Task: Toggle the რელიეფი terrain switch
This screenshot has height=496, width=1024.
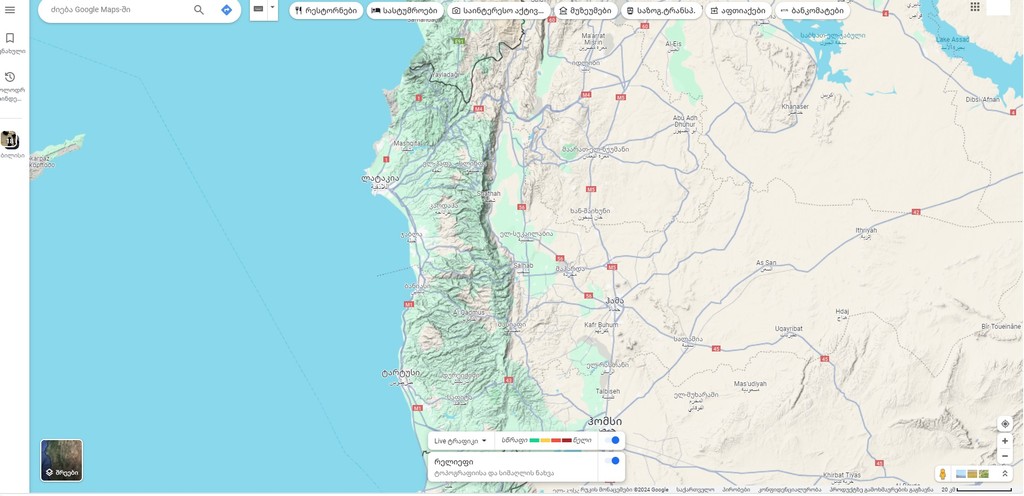Action: tap(612, 461)
